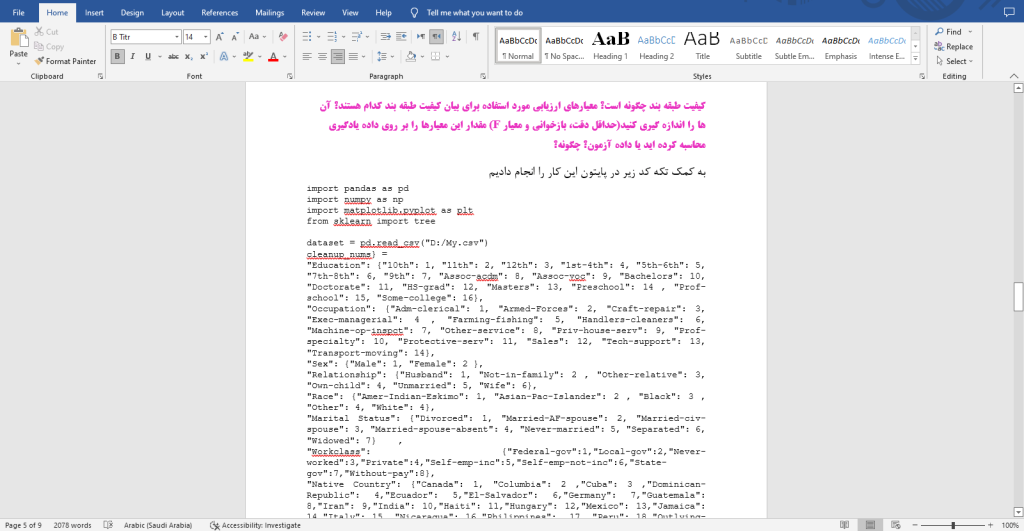Apply superscript formatting
The height and width of the screenshot is (531, 1024).
(204, 57)
